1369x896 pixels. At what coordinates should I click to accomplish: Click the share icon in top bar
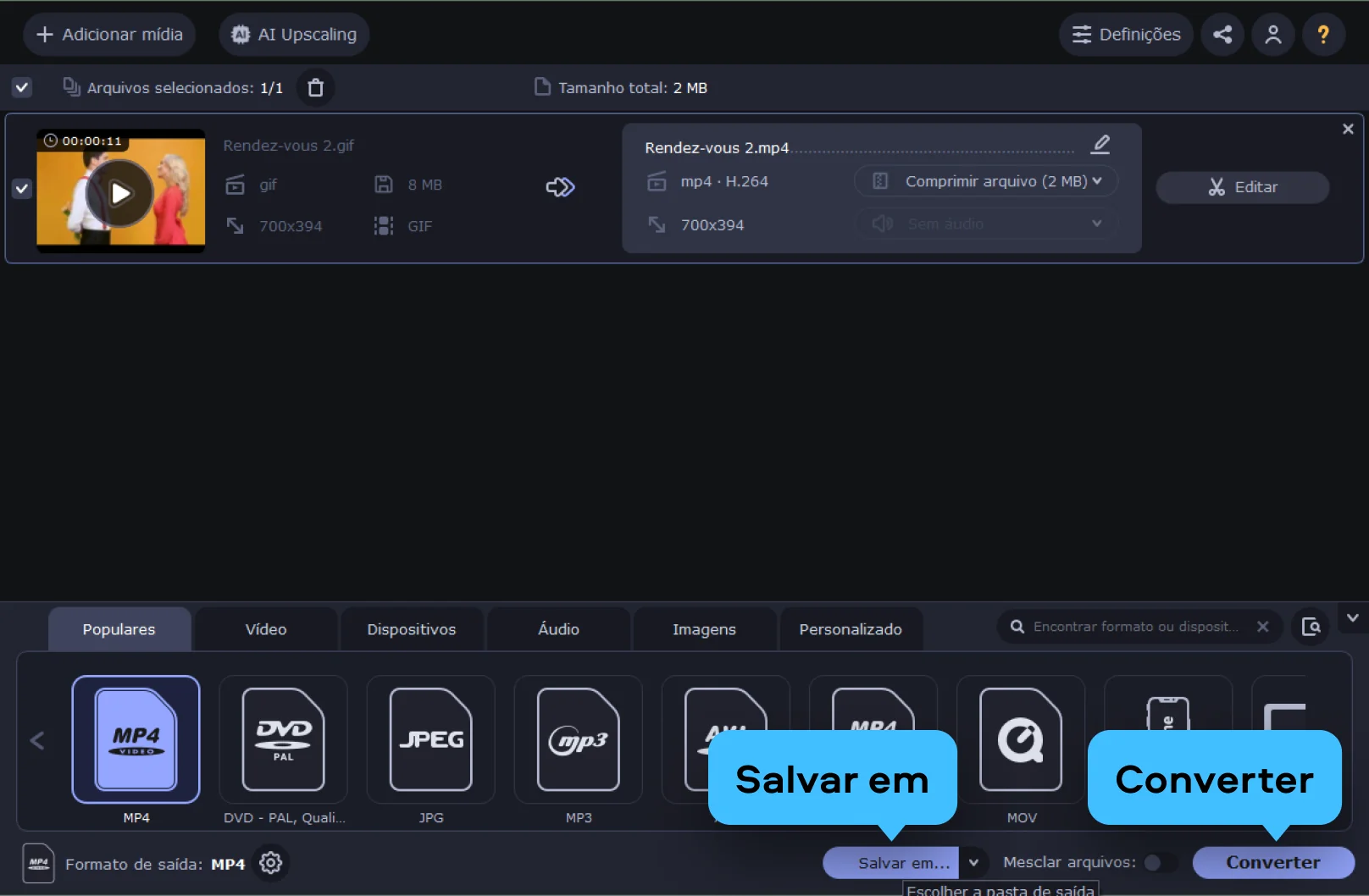pyautogui.click(x=1222, y=35)
